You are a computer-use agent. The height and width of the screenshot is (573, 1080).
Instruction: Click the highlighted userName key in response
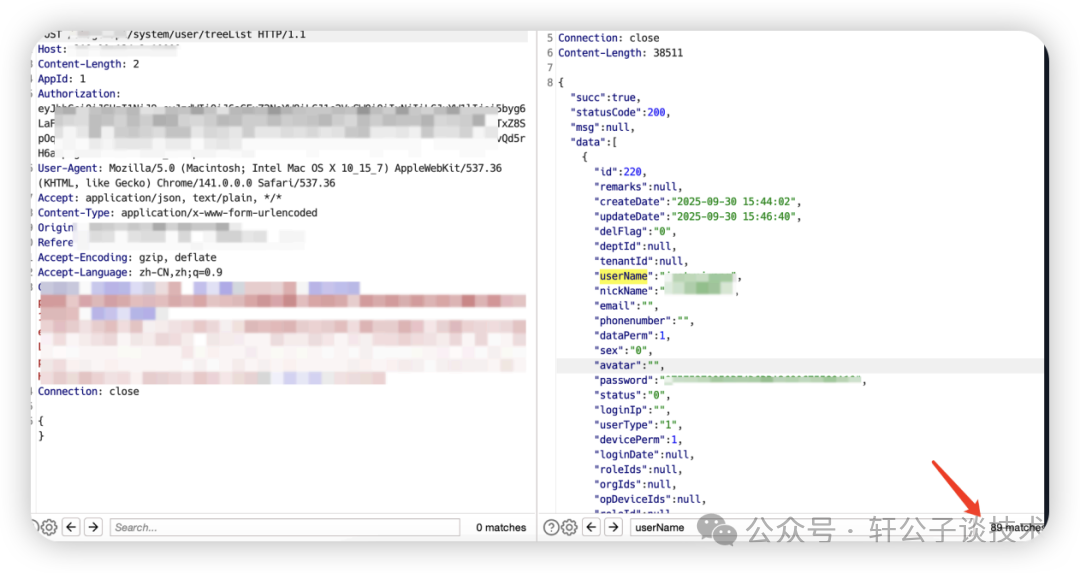[623, 276]
